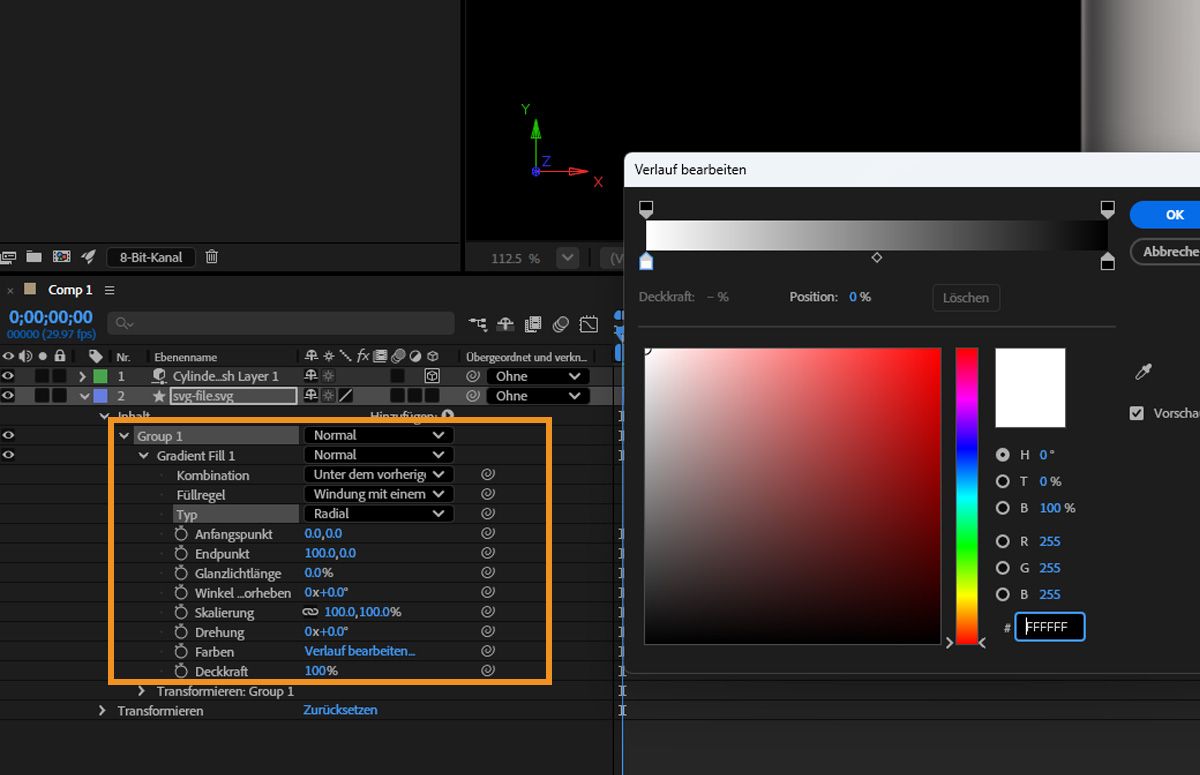Click the motion blur icon in timeline header
The width and height of the screenshot is (1200, 775).
561,324
